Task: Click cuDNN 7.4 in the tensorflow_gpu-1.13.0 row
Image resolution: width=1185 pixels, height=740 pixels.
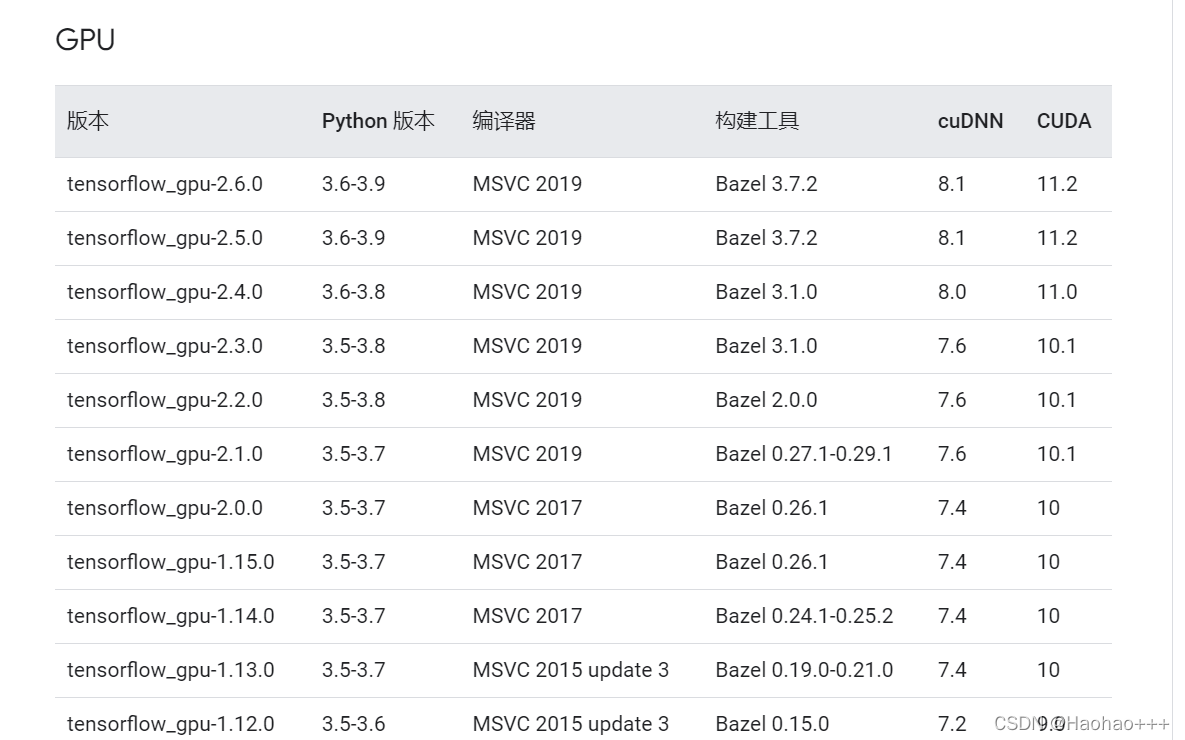Action: point(952,670)
